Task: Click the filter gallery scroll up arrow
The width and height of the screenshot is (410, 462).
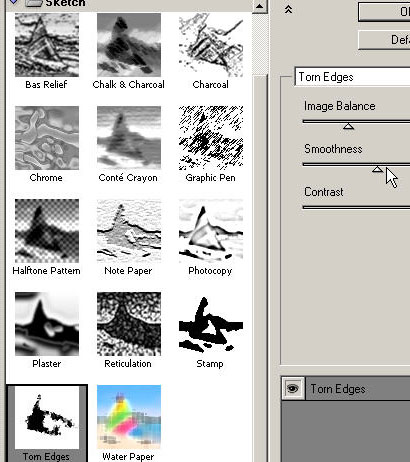Action: click(260, 6)
